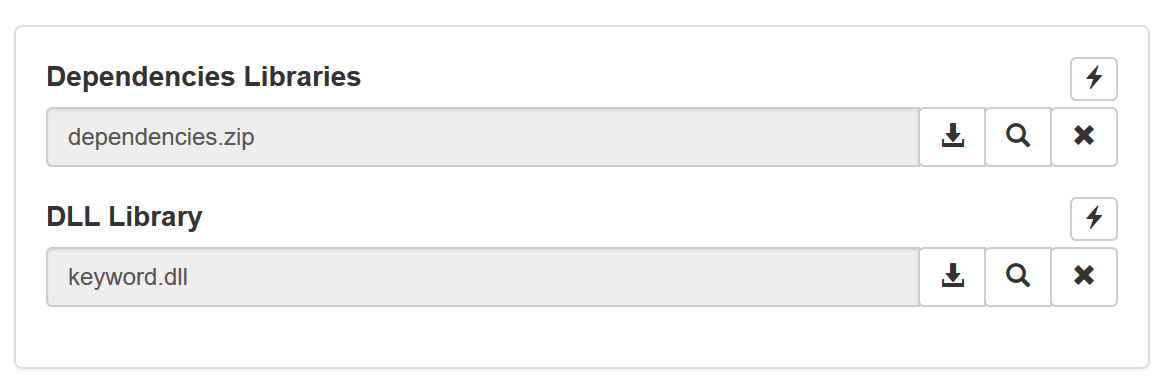Viewport: 1165px width, 390px height.
Task: Click the empty area below the keyword.dll field
Action: [582, 336]
